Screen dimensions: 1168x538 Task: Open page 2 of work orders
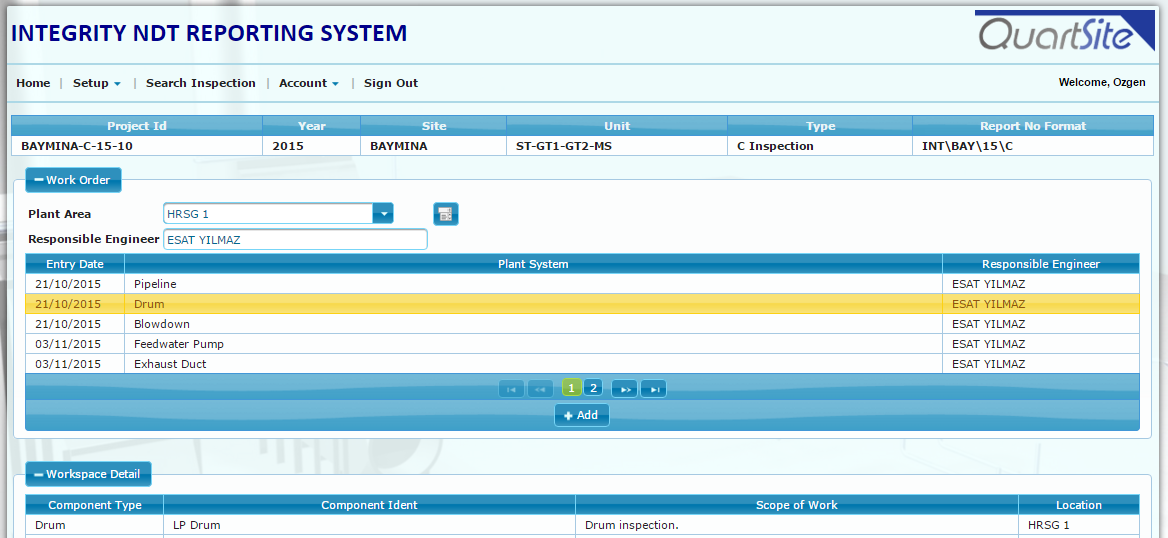point(593,387)
